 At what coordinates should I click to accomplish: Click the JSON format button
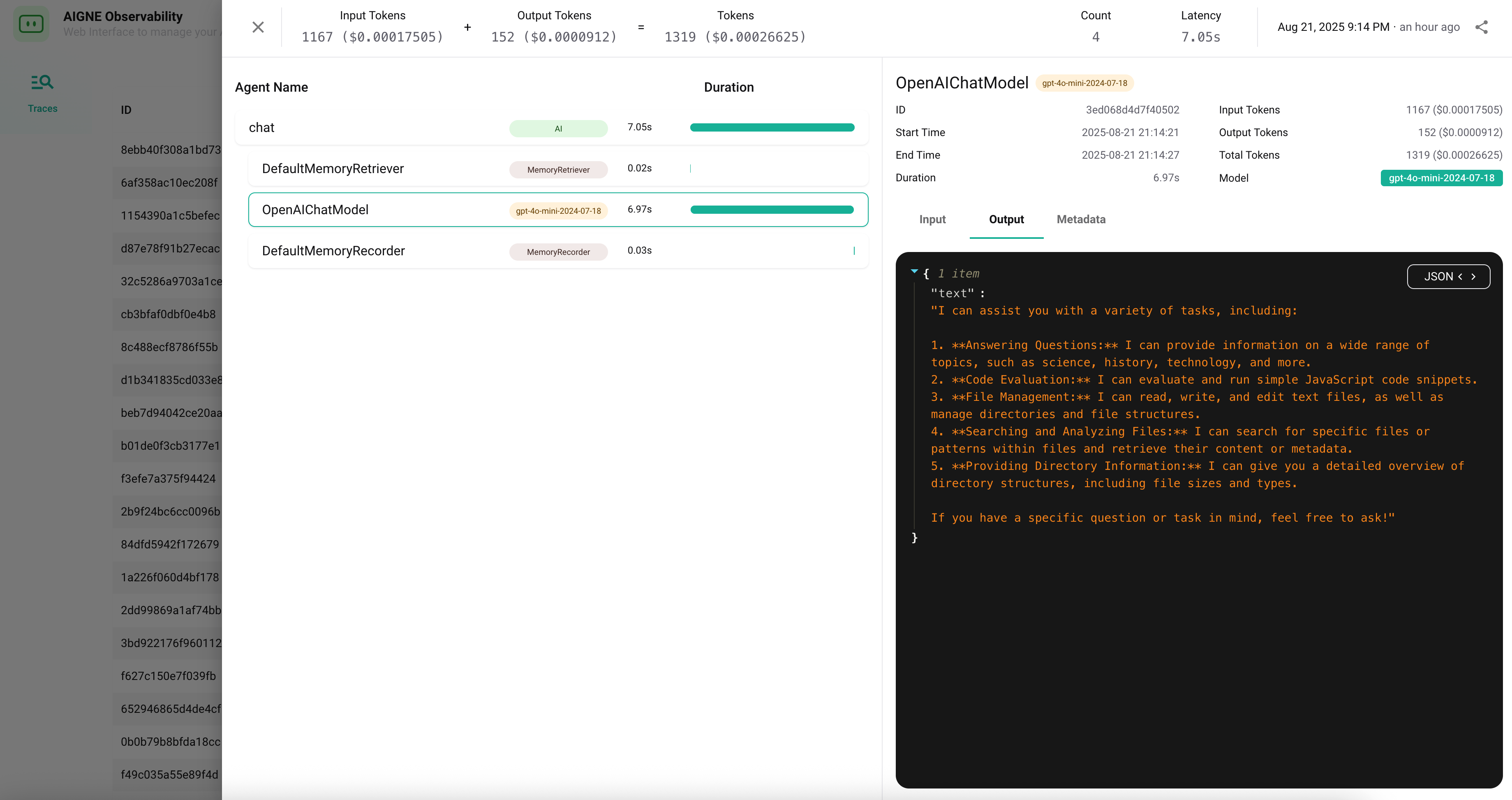(x=1438, y=276)
